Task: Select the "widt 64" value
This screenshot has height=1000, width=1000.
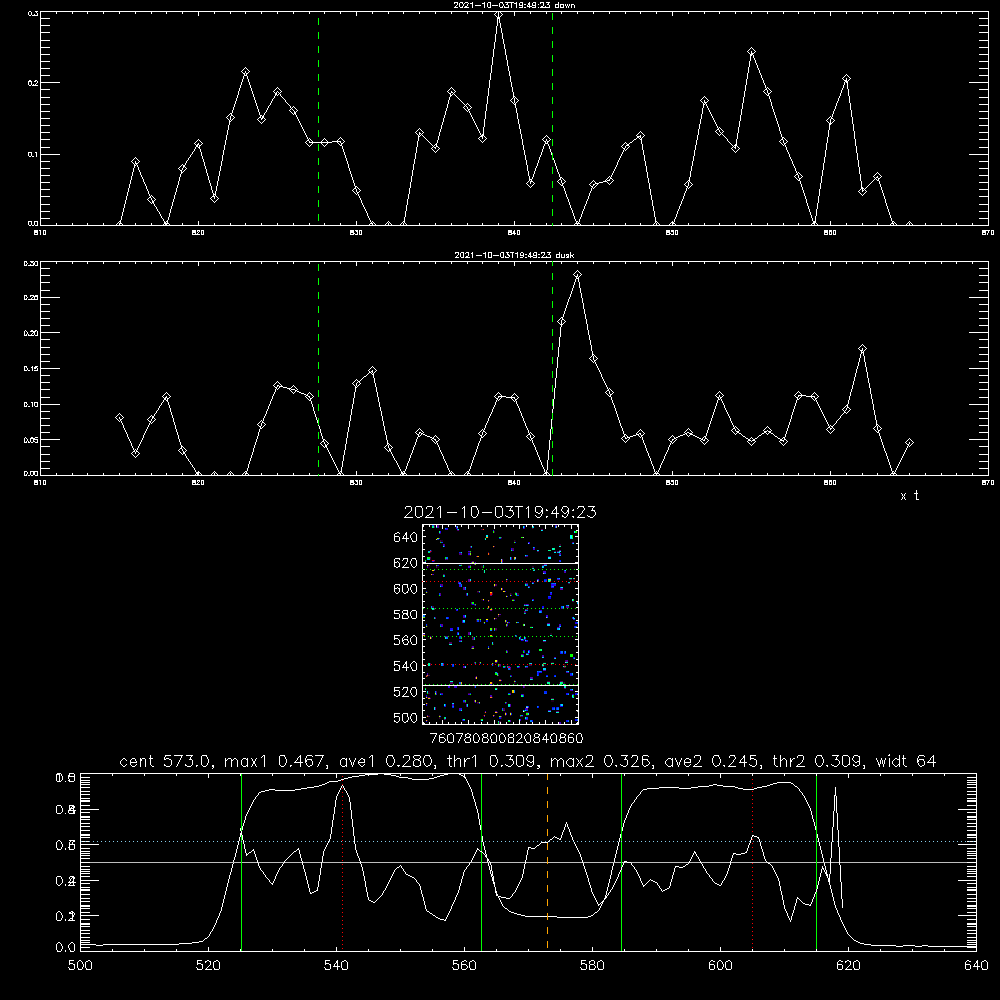Action: tap(906, 761)
